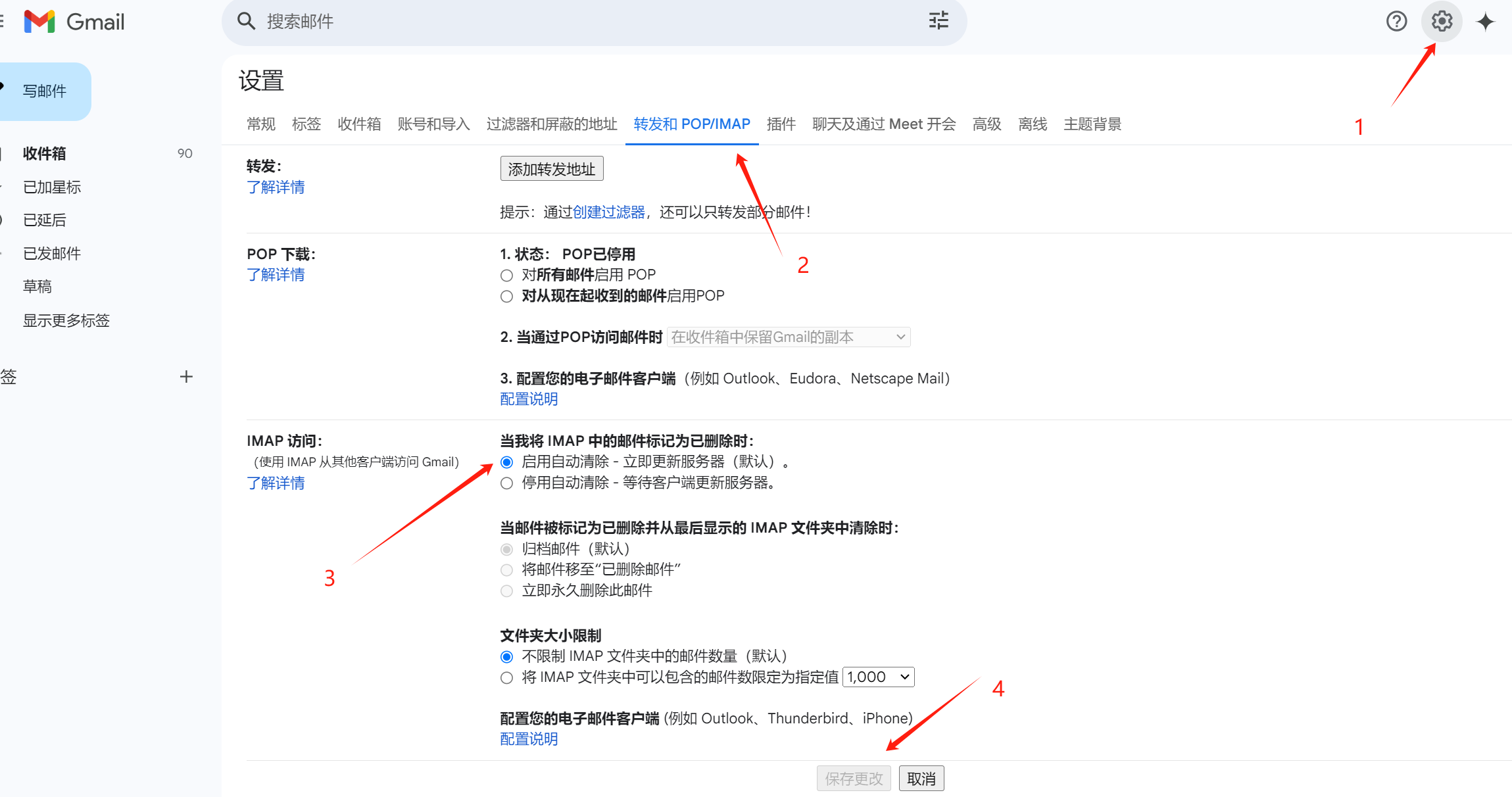Open the Settings gear icon
This screenshot has width=1512, height=797.
tap(1441, 22)
